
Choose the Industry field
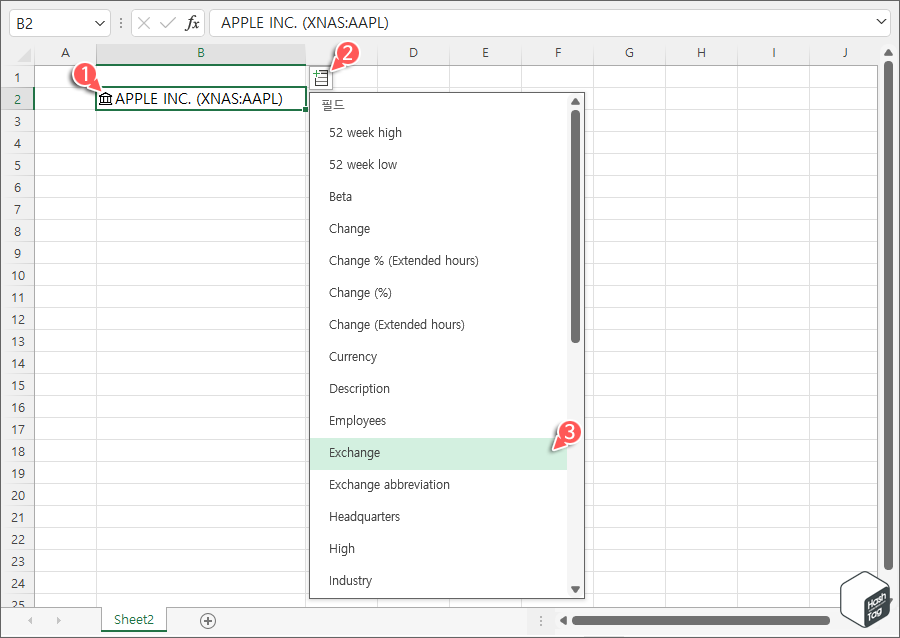click(439, 581)
